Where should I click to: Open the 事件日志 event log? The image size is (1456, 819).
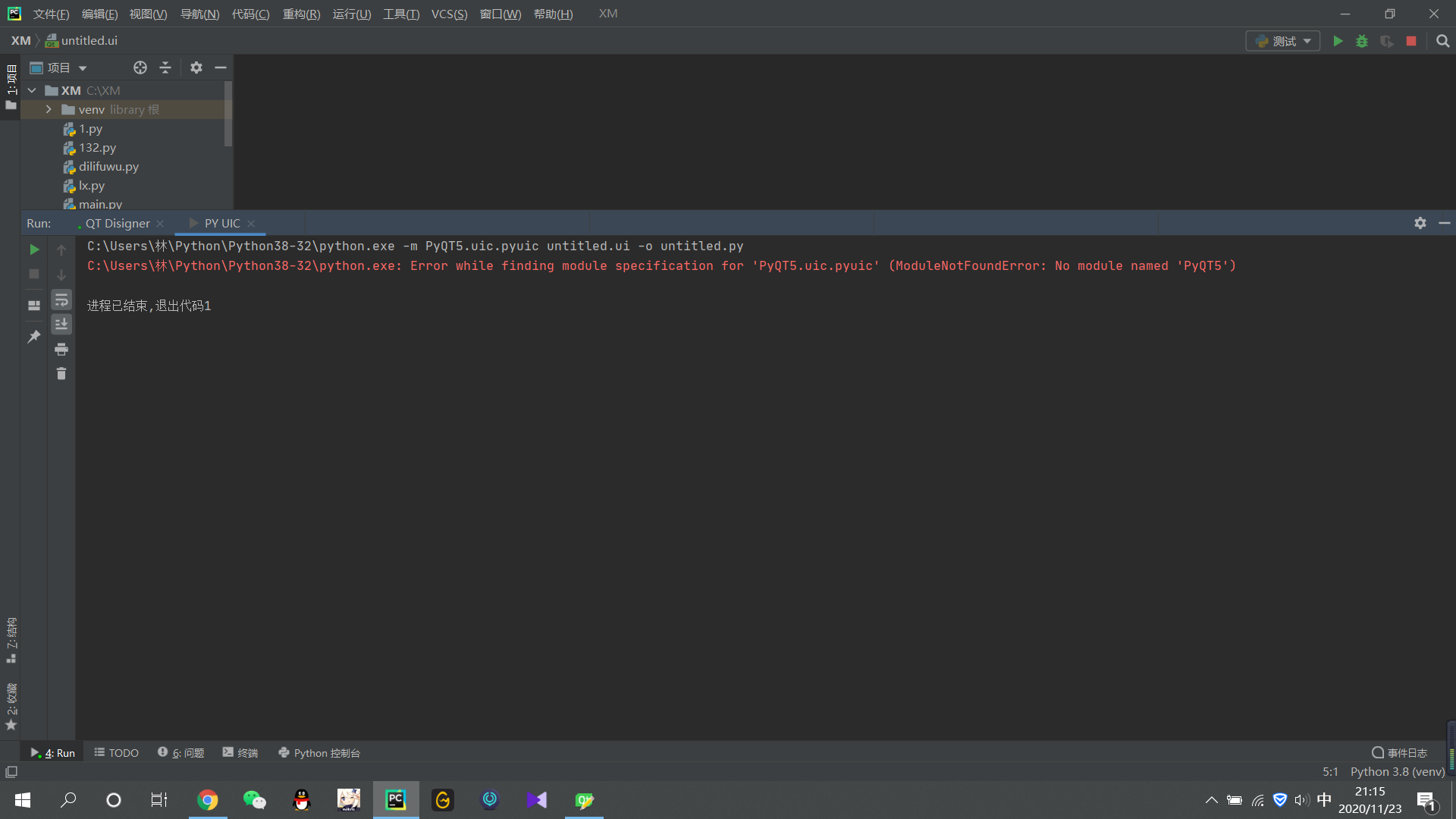pos(1400,753)
